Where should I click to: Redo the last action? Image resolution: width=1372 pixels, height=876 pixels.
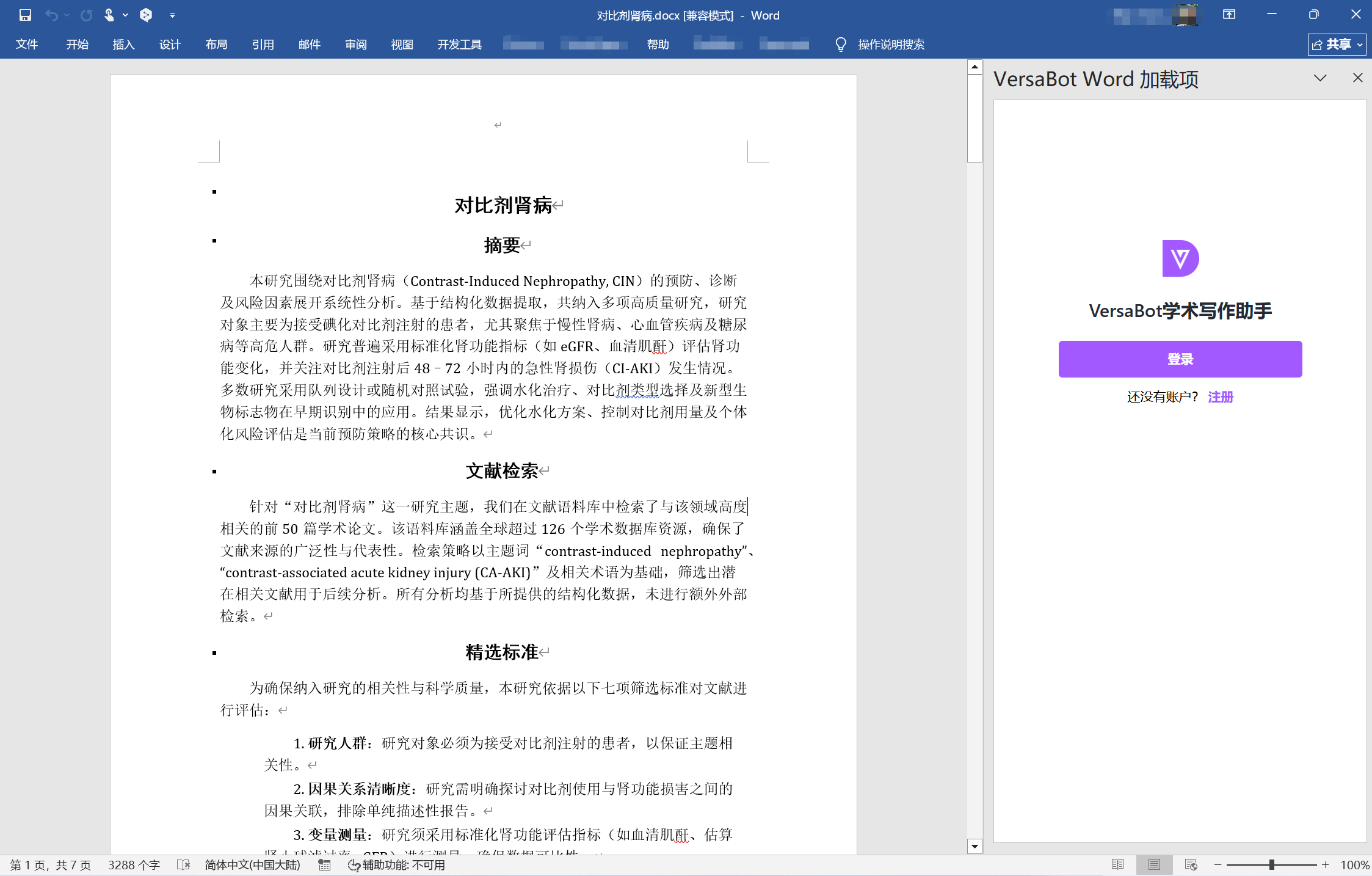87,15
